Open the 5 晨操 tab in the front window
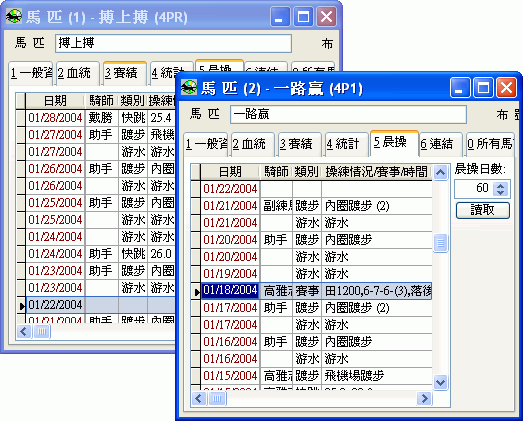Image resolution: width=523 pixels, height=421 pixels. 394,143
